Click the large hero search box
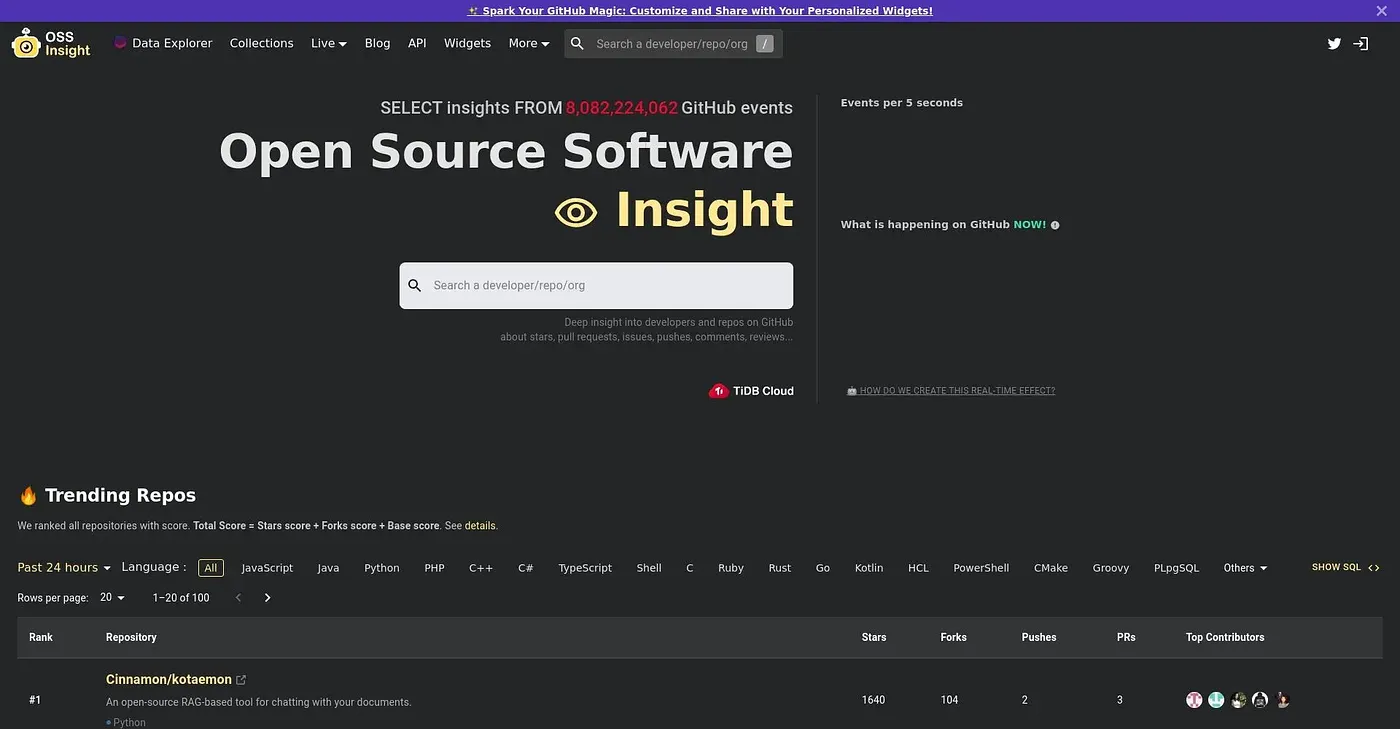 (x=596, y=286)
